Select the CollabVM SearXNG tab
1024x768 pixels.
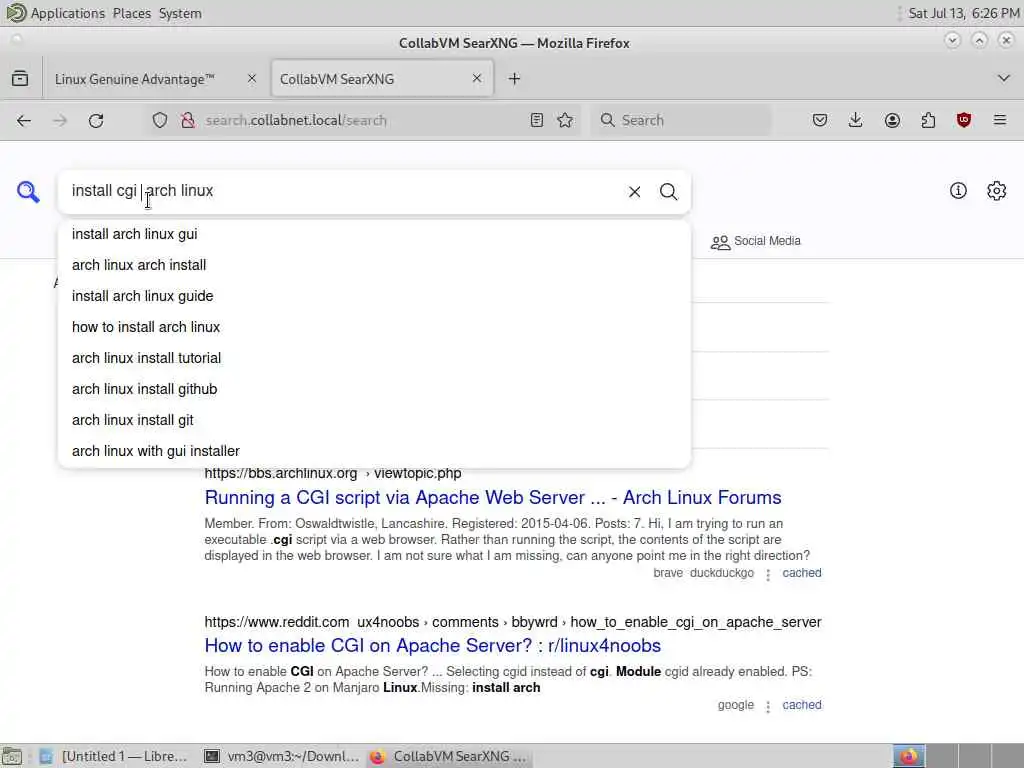coord(337,79)
